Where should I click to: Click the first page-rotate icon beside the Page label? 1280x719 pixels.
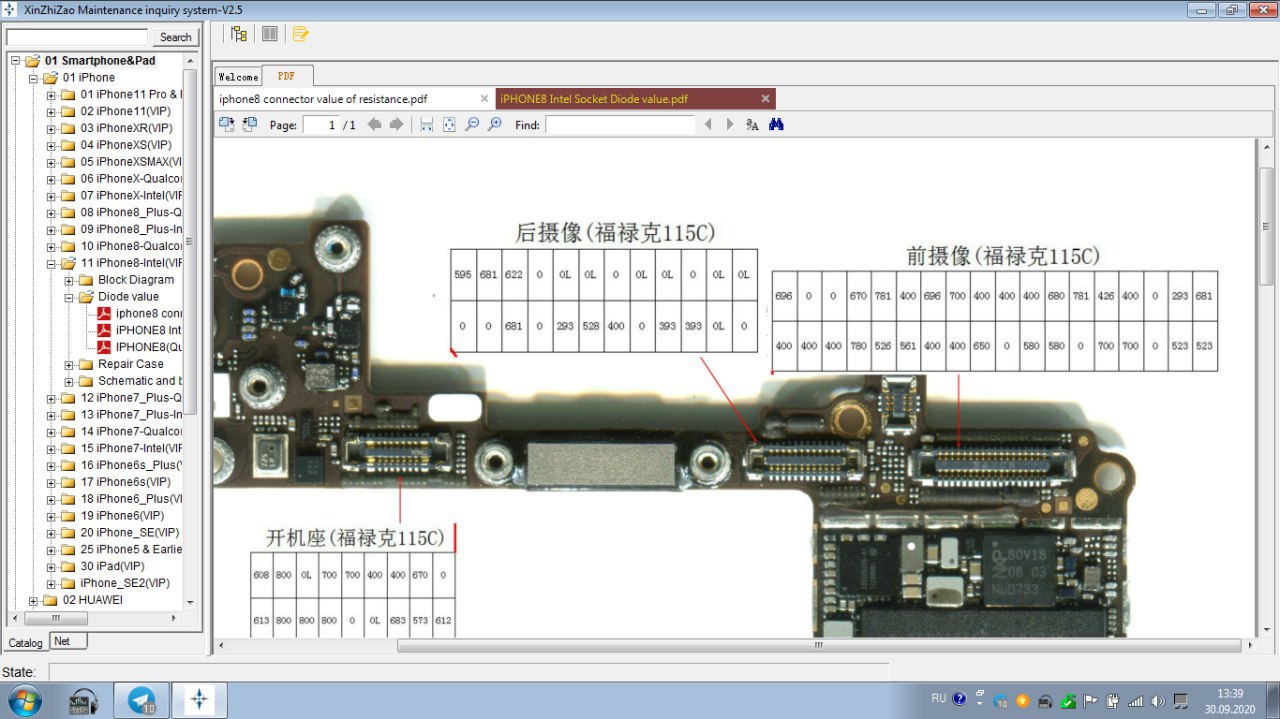[227, 124]
